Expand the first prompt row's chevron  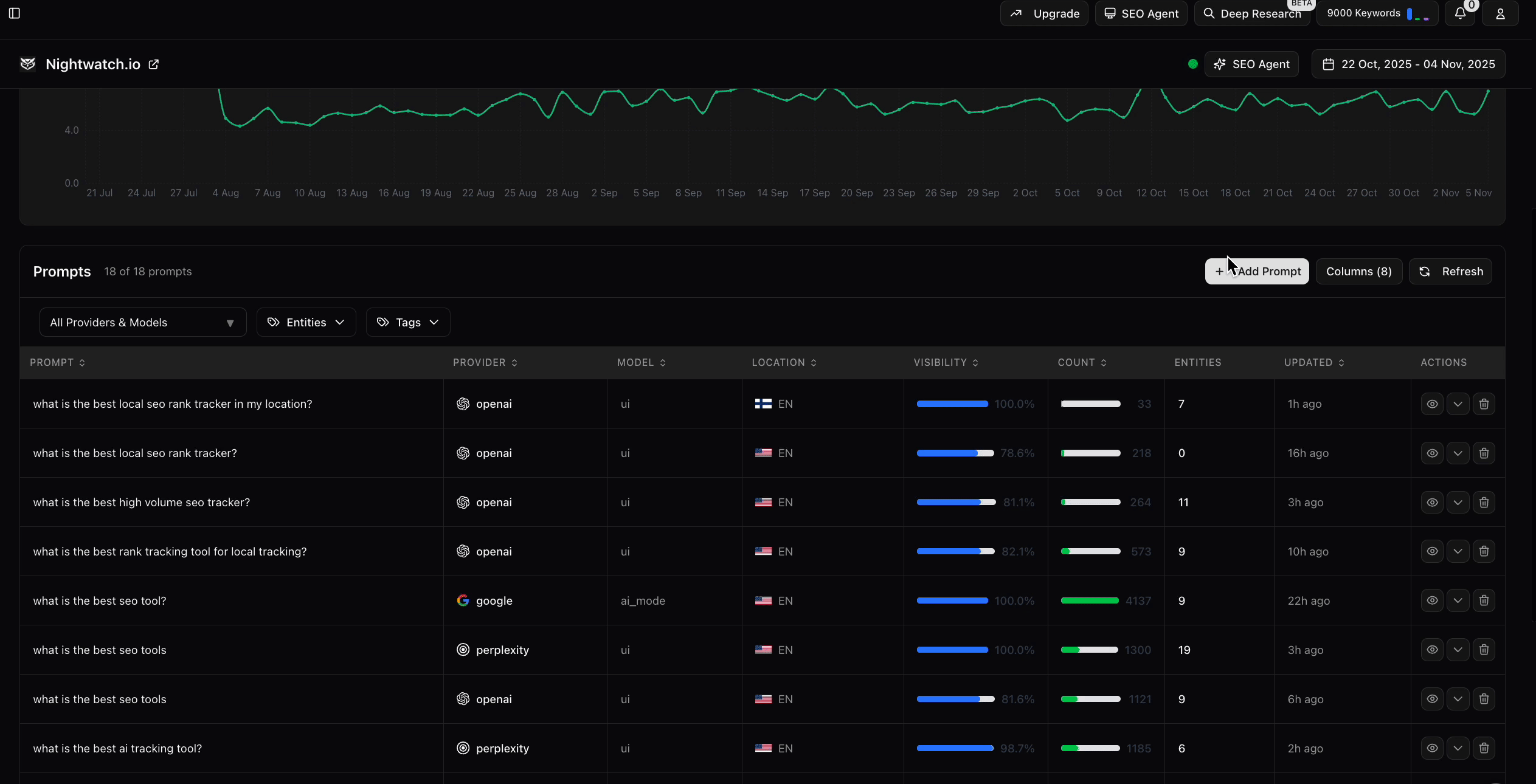pos(1458,404)
